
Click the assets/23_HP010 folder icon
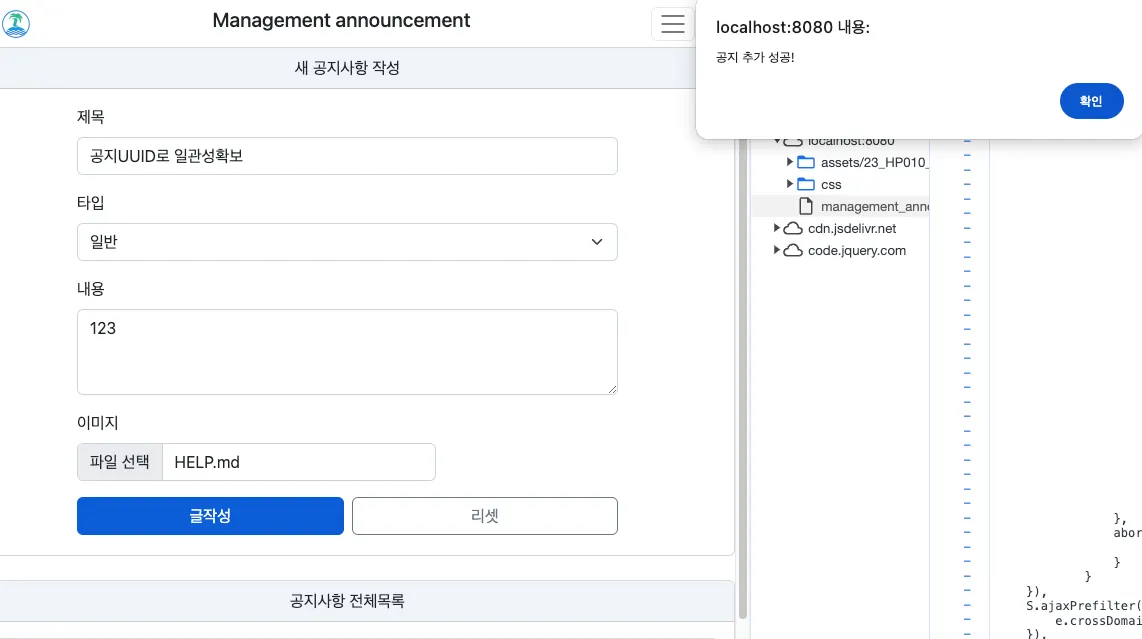point(806,162)
